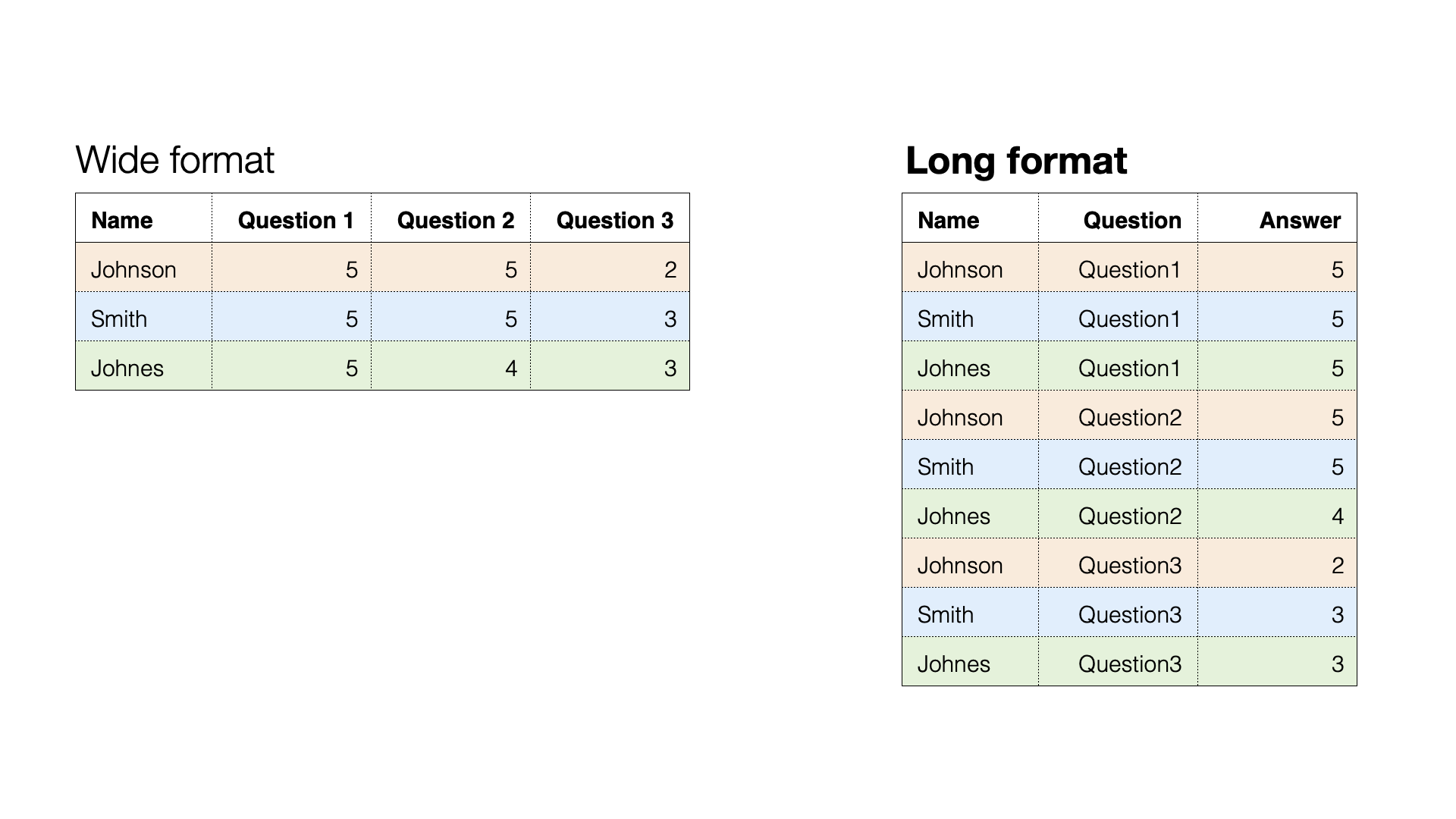The image size is (1456, 819).
Task: Click Johnson's Question 3 value of 2 in wide table
Action: (x=670, y=269)
